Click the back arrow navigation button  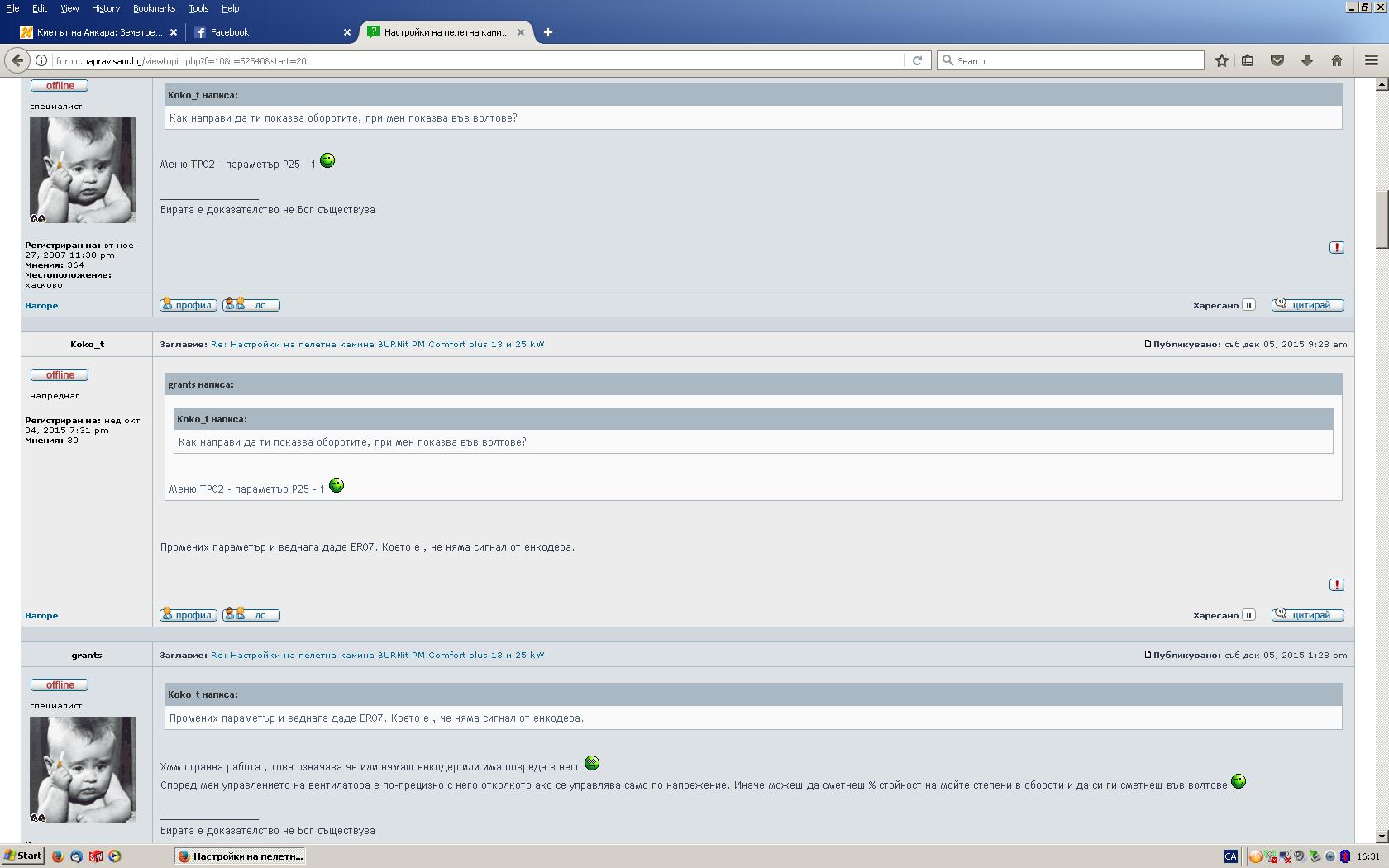point(17,60)
